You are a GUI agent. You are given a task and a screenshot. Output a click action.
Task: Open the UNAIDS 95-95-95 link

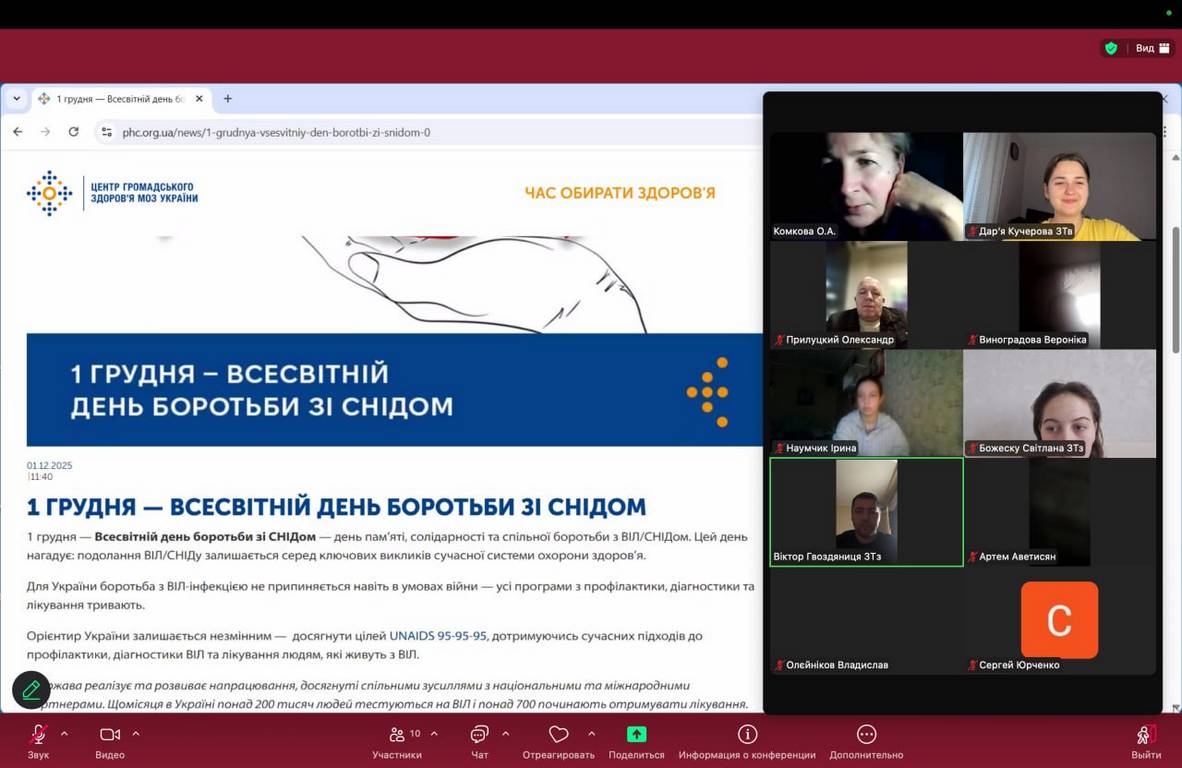[437, 635]
